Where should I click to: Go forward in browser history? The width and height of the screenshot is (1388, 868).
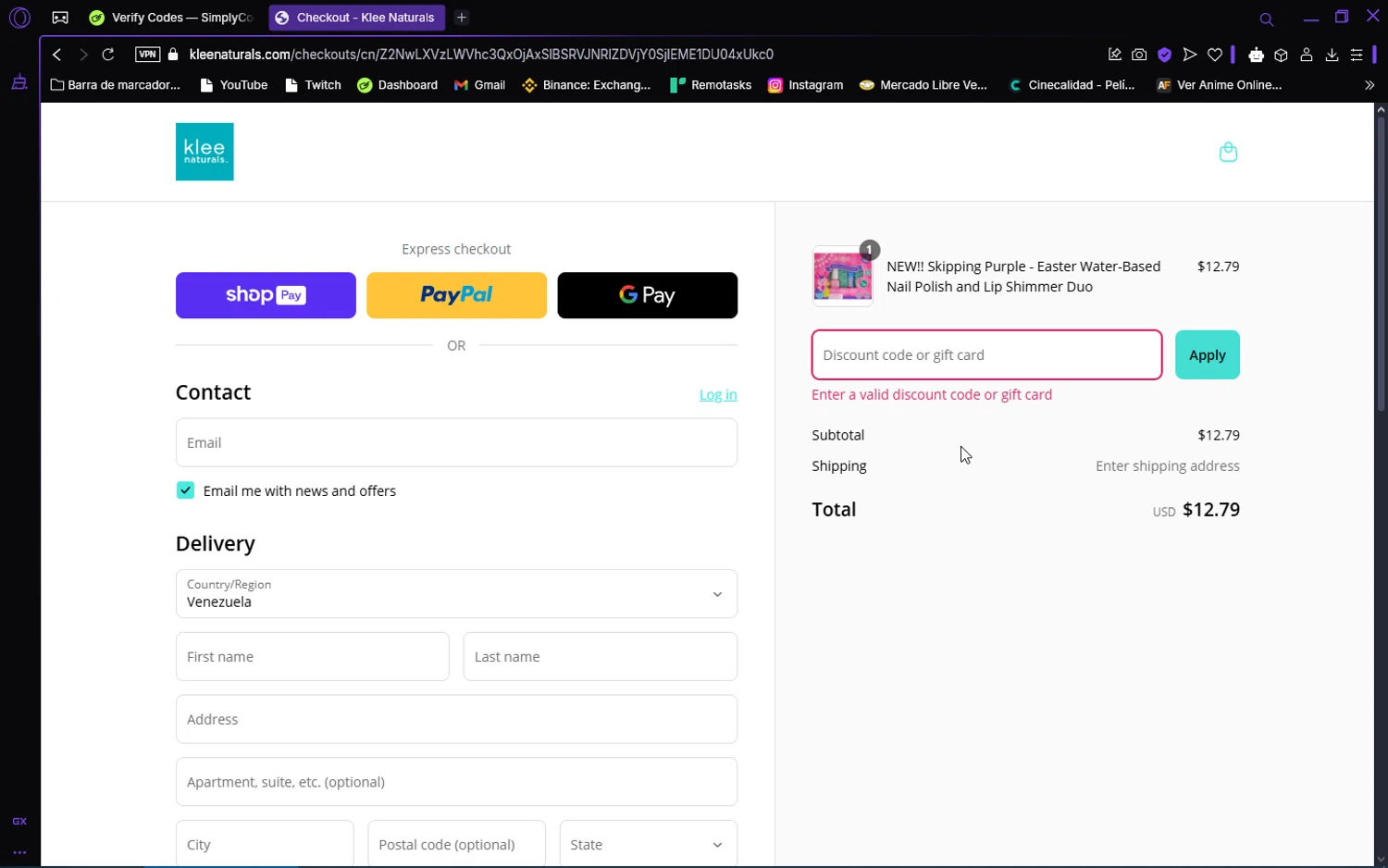(x=83, y=55)
